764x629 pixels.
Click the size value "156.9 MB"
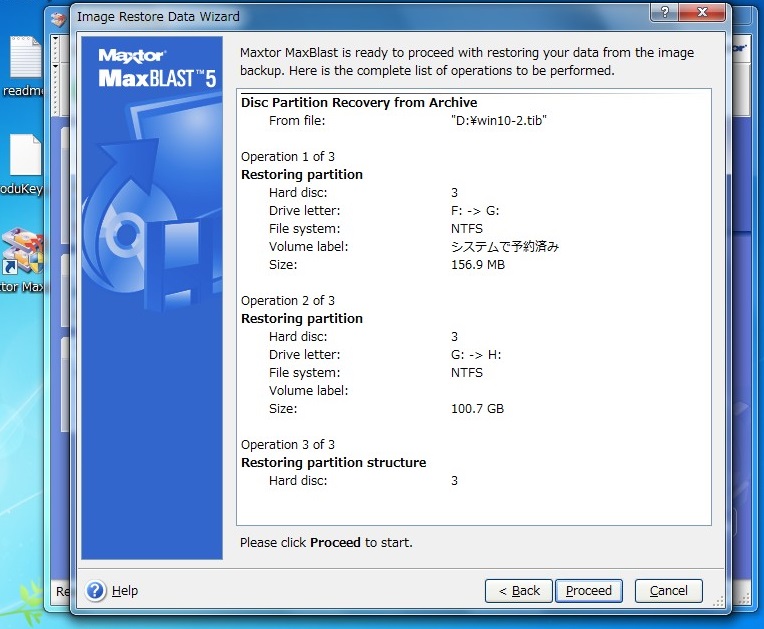(x=478, y=265)
